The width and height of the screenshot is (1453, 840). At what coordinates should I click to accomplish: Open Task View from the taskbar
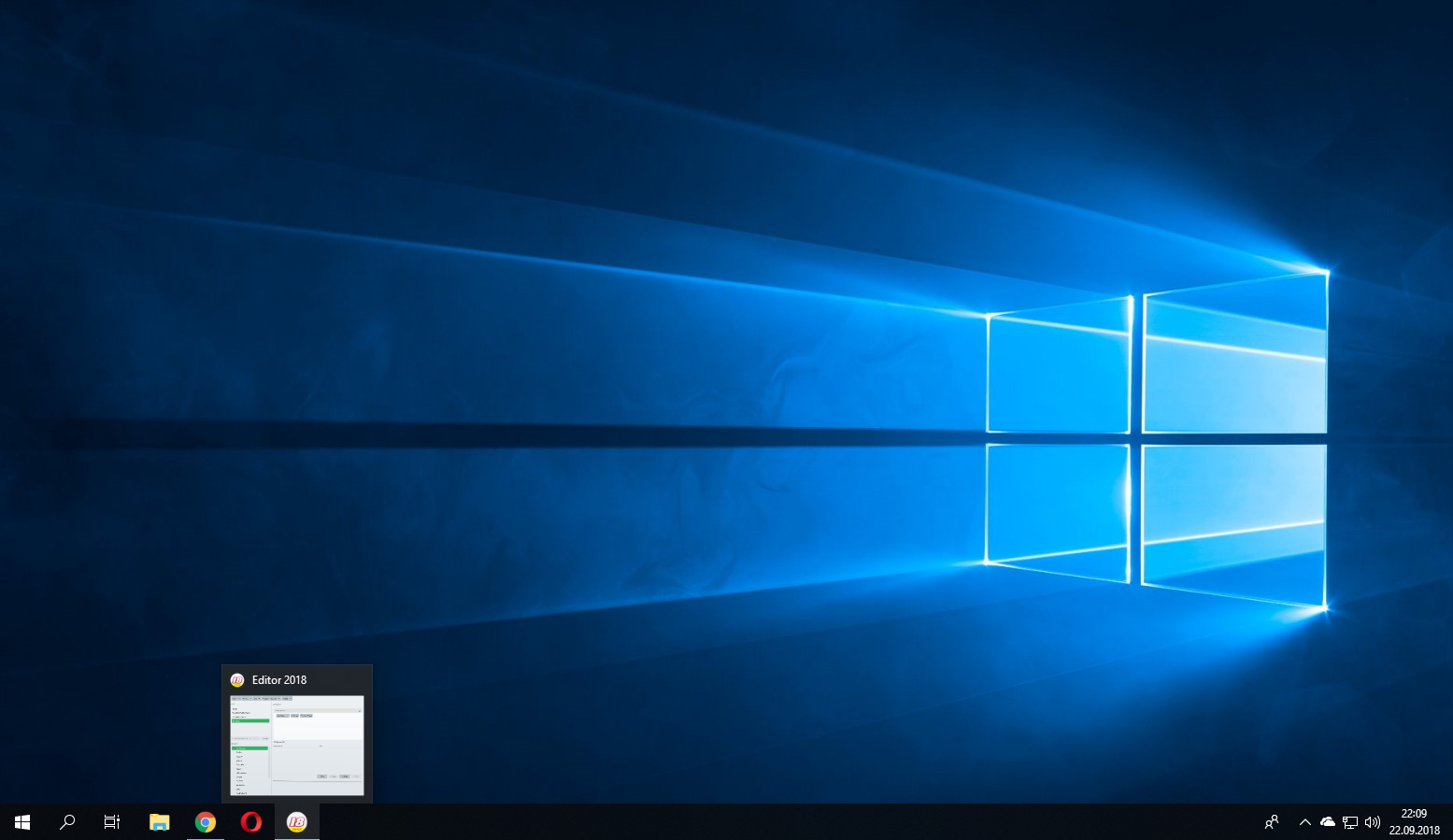[x=112, y=822]
